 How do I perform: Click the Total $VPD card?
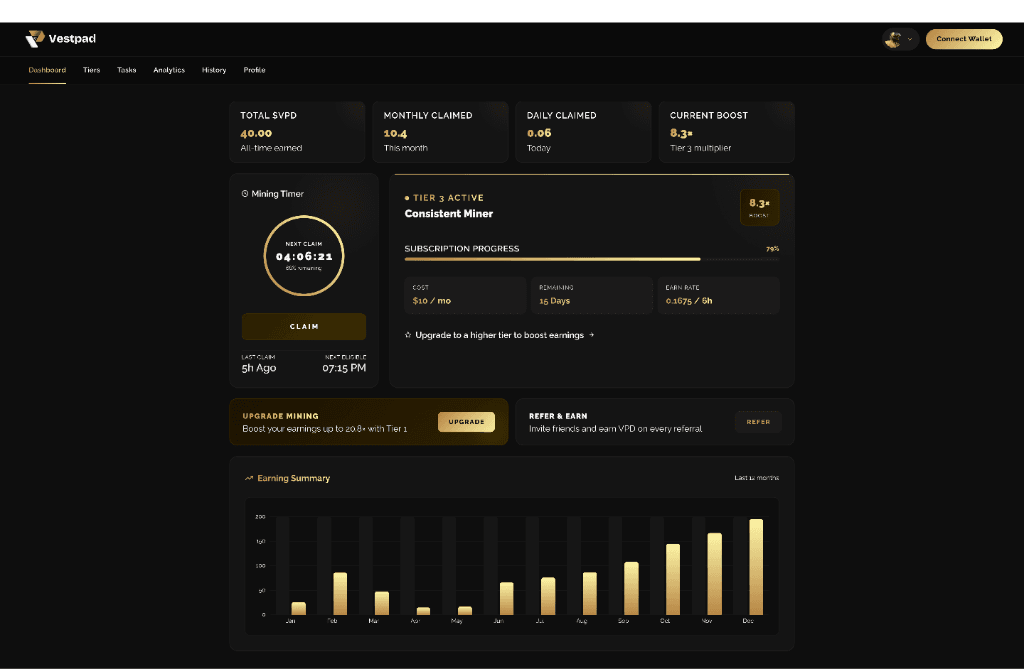click(297, 132)
